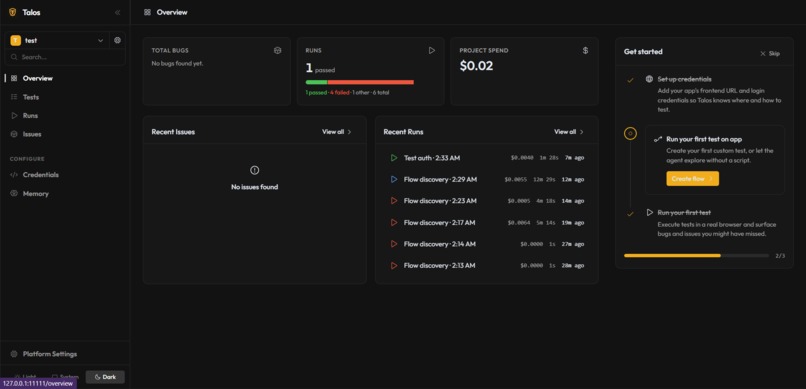This screenshot has height=389, width=806.
Task: Click the Issues icon in the sidebar
Action: tap(14, 134)
